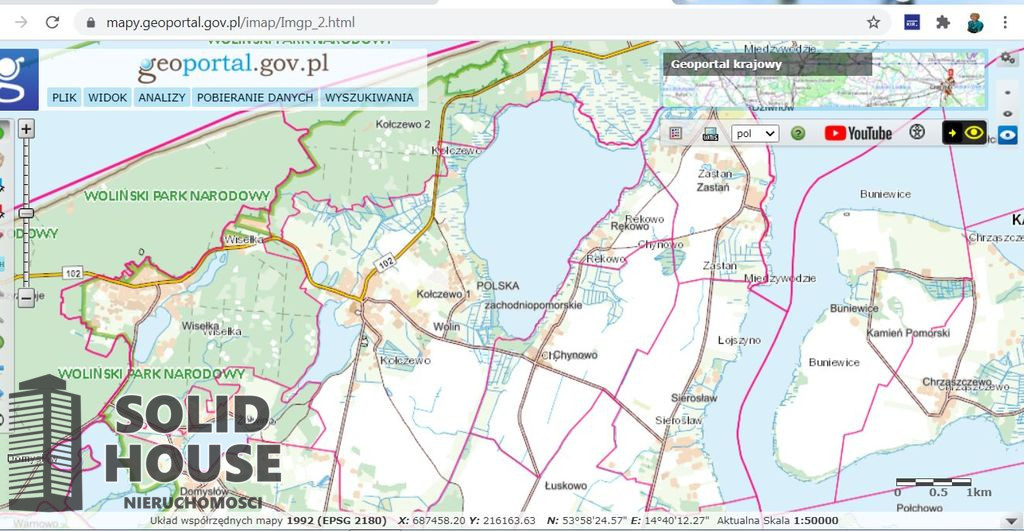Open the WYSZUKIWANIA menu
1024x531 pixels.
[x=370, y=97]
